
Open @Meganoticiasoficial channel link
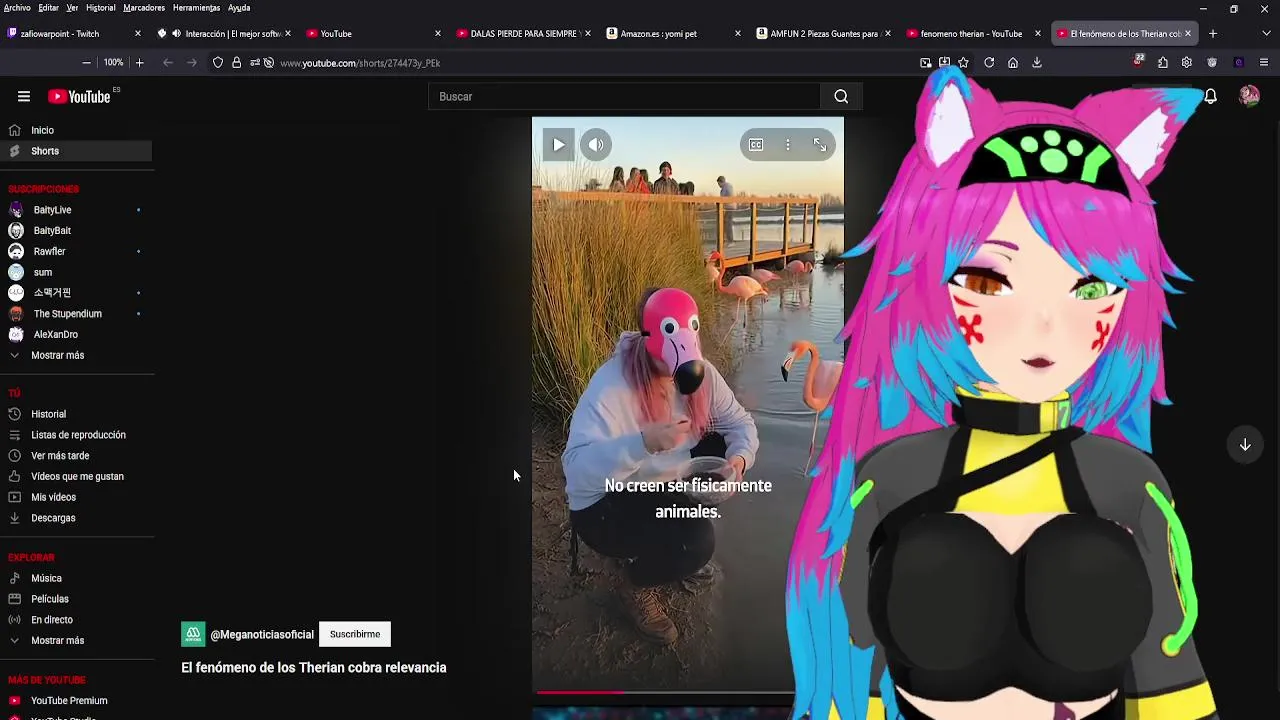pyautogui.click(x=262, y=635)
